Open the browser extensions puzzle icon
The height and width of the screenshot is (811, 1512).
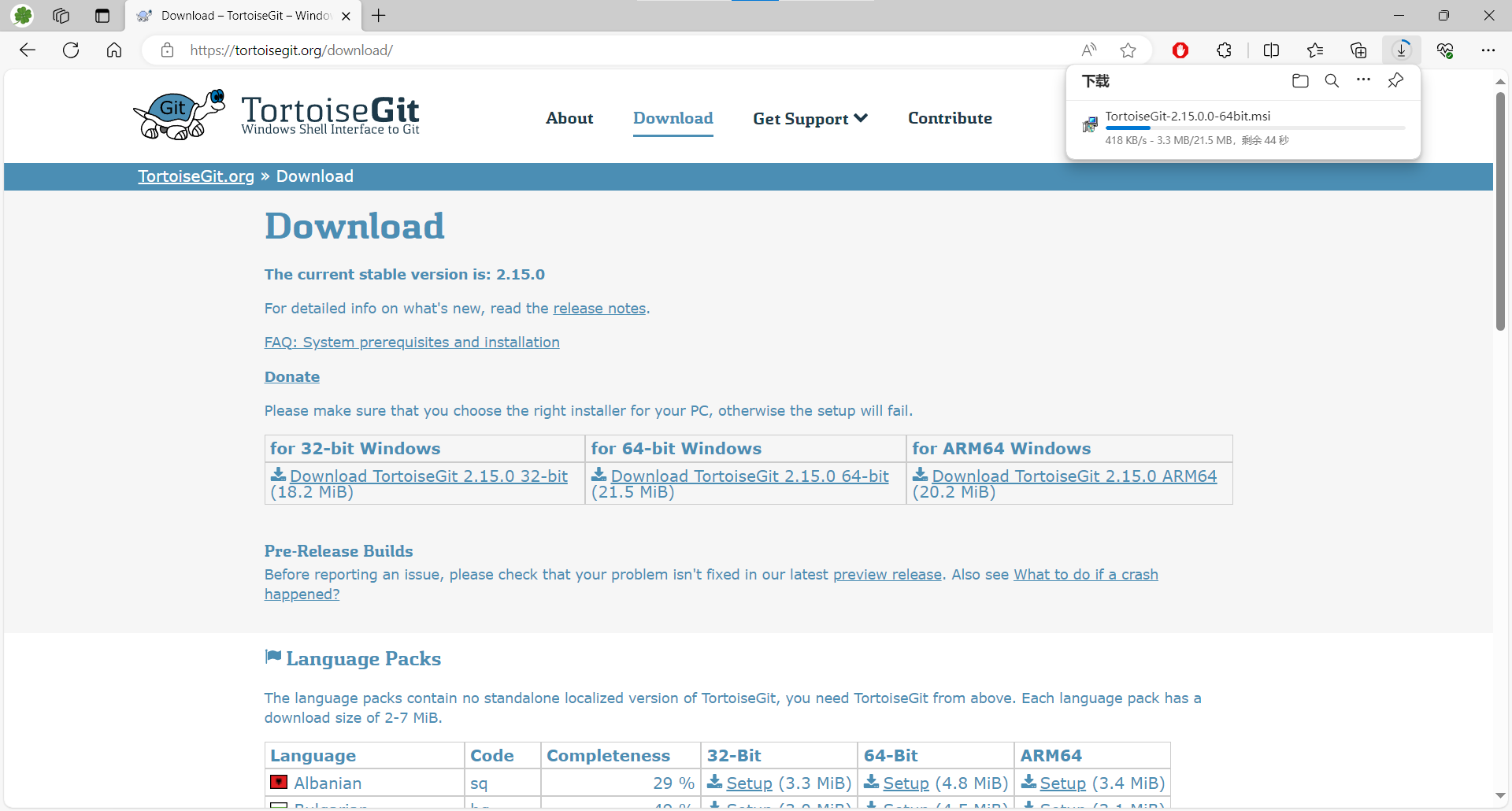pyautogui.click(x=1224, y=50)
